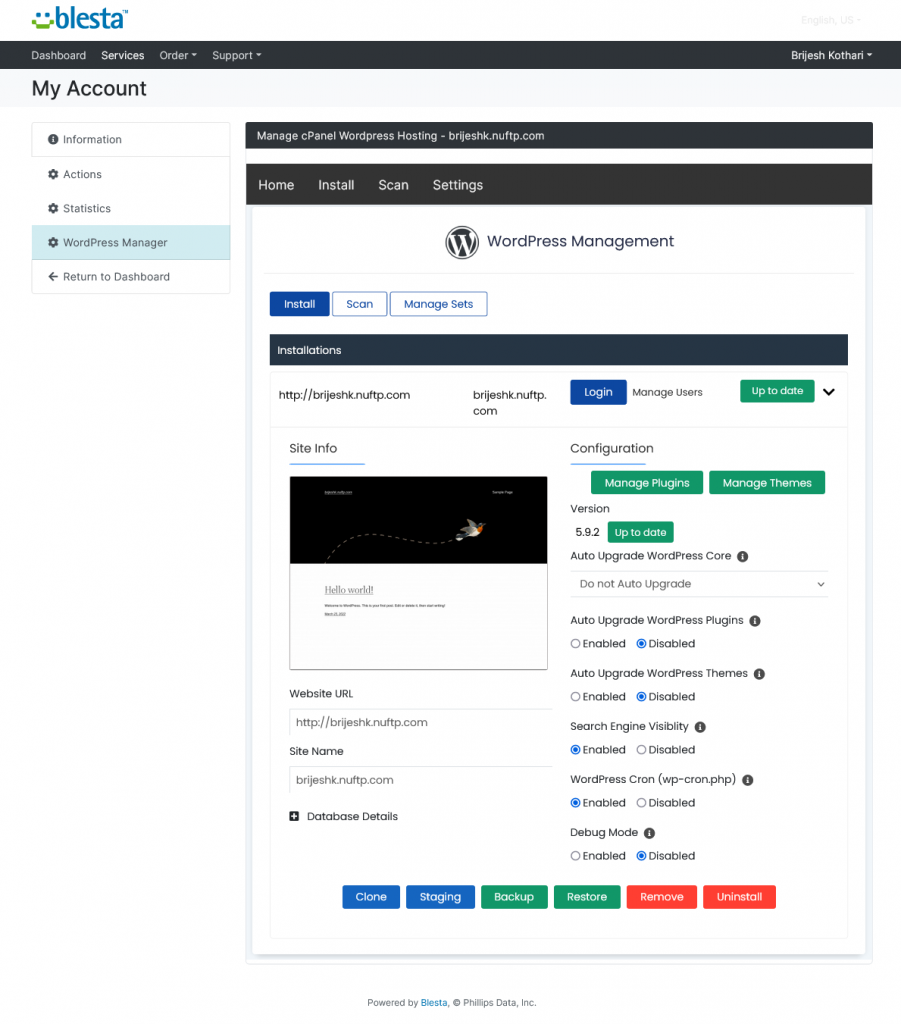The image size is (901, 1024).
Task: Open Services in top navigation
Action: coord(123,56)
